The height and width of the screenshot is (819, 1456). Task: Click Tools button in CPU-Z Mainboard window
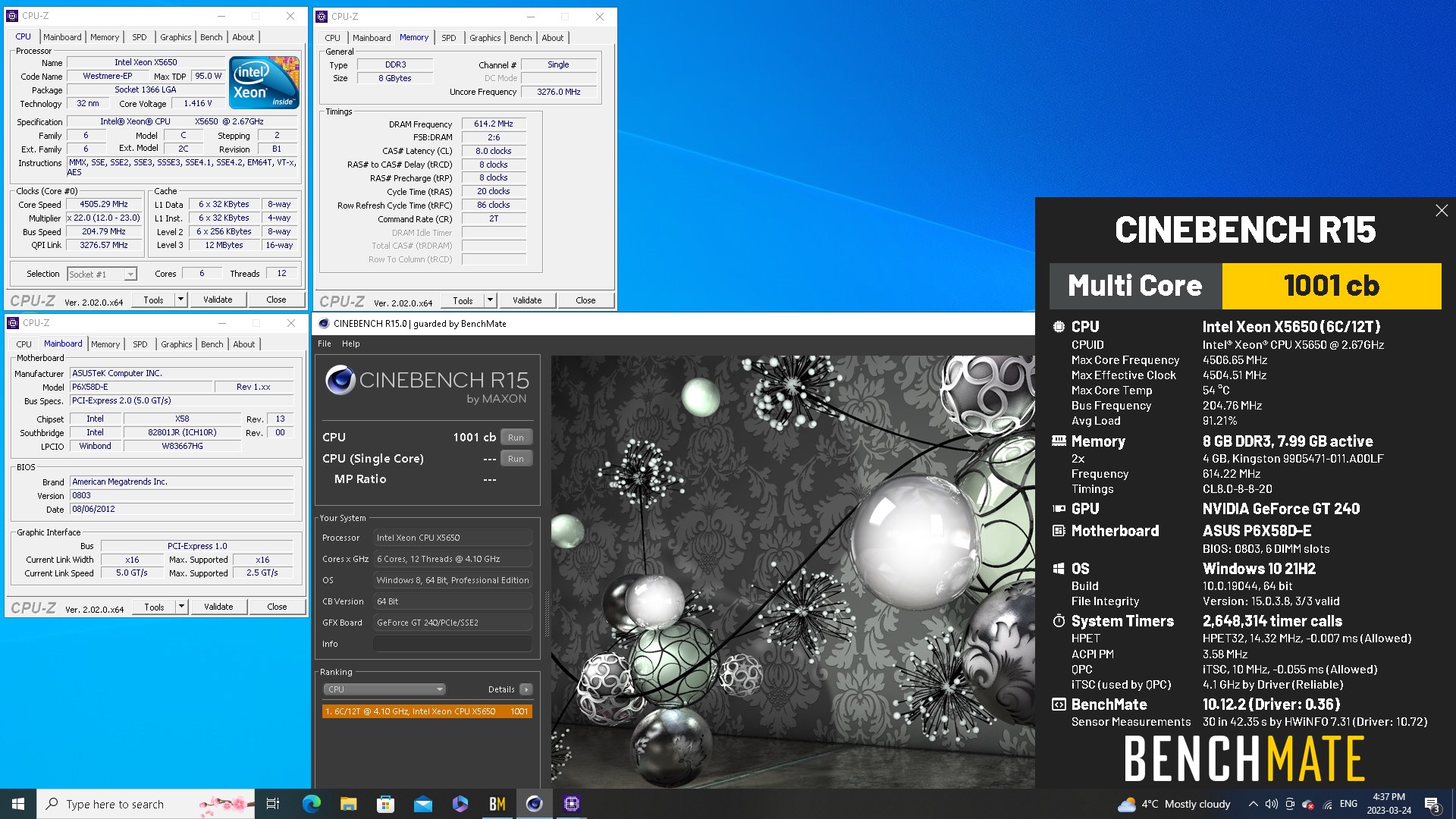tap(154, 607)
